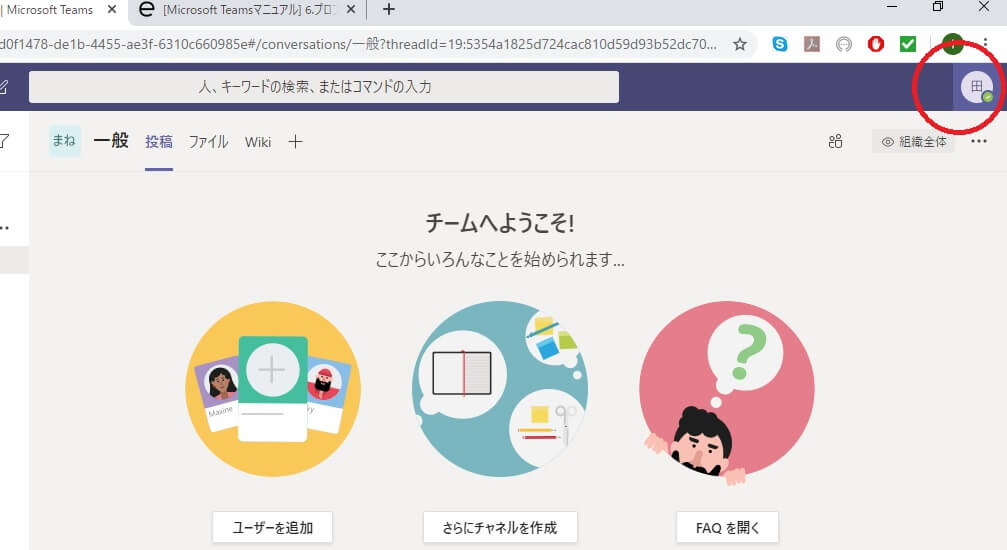
Task: Select the 投稿 tab
Action: click(159, 142)
